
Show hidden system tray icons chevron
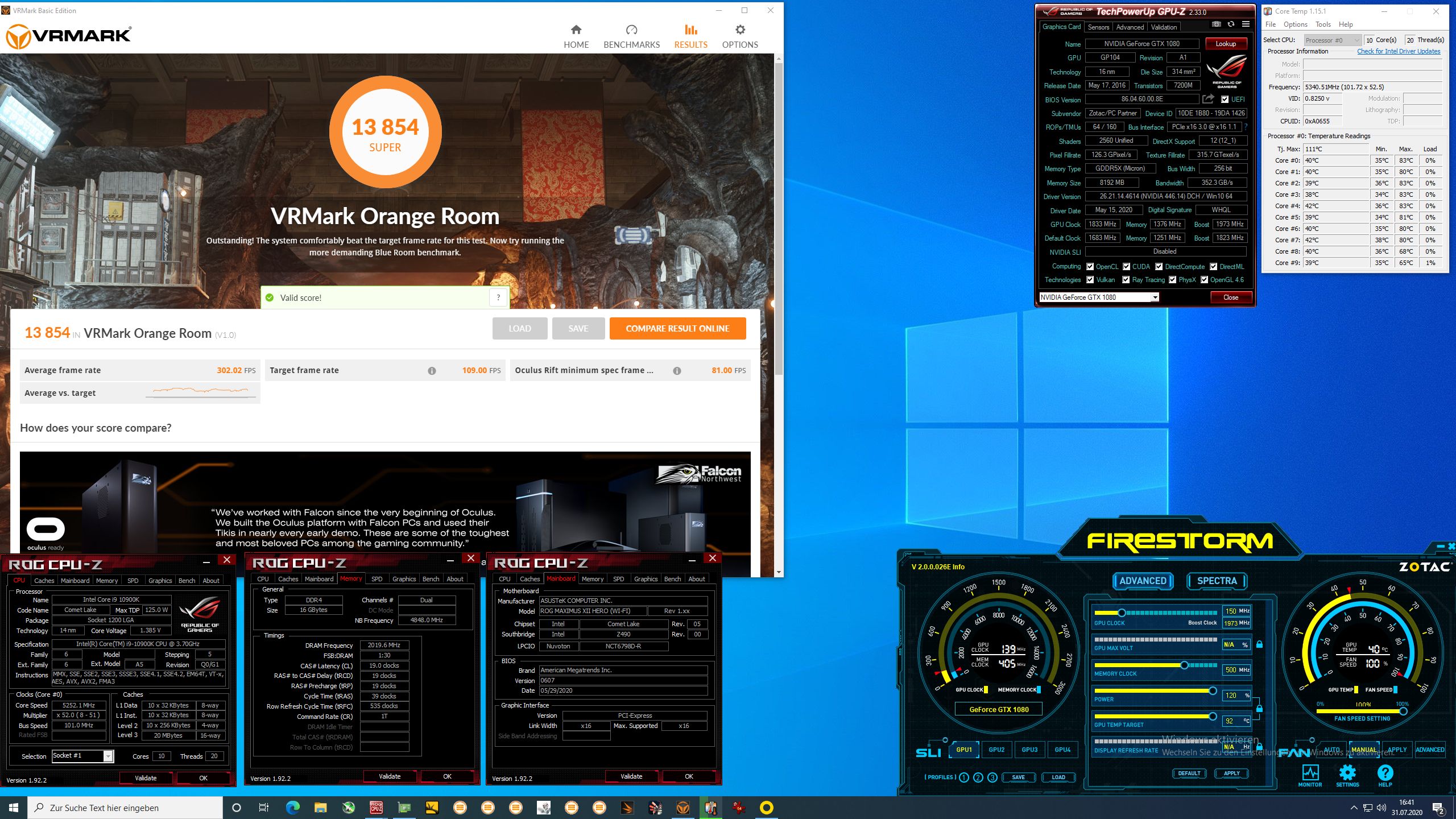1354,808
